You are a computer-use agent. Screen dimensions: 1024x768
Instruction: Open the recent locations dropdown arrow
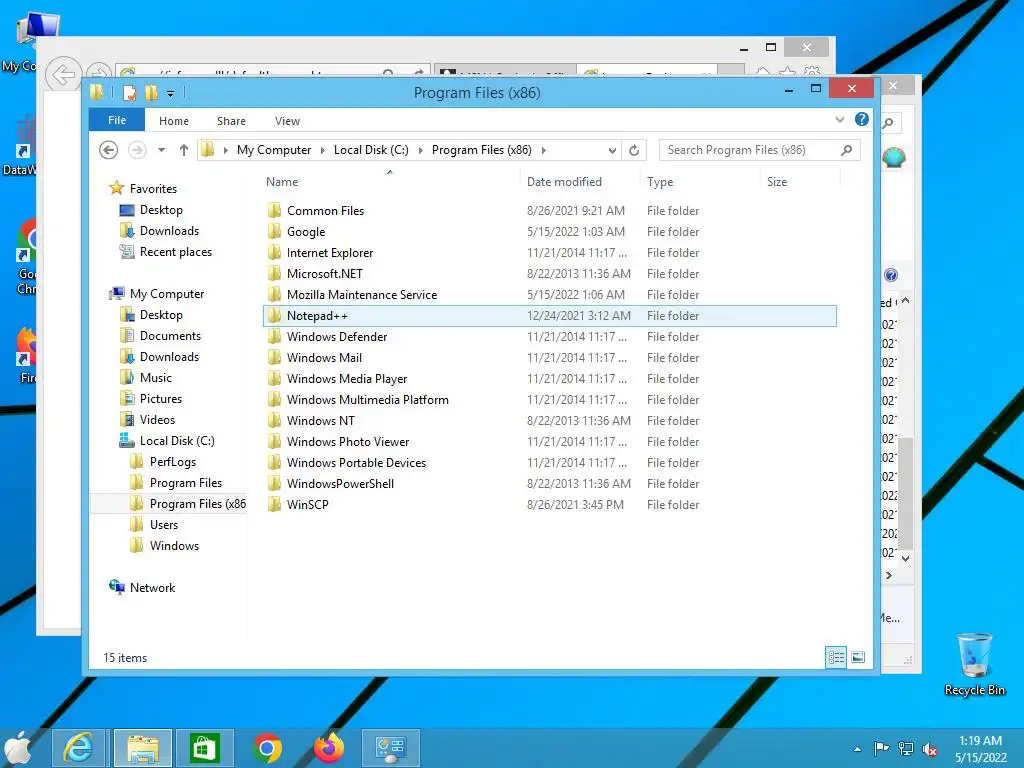161,150
